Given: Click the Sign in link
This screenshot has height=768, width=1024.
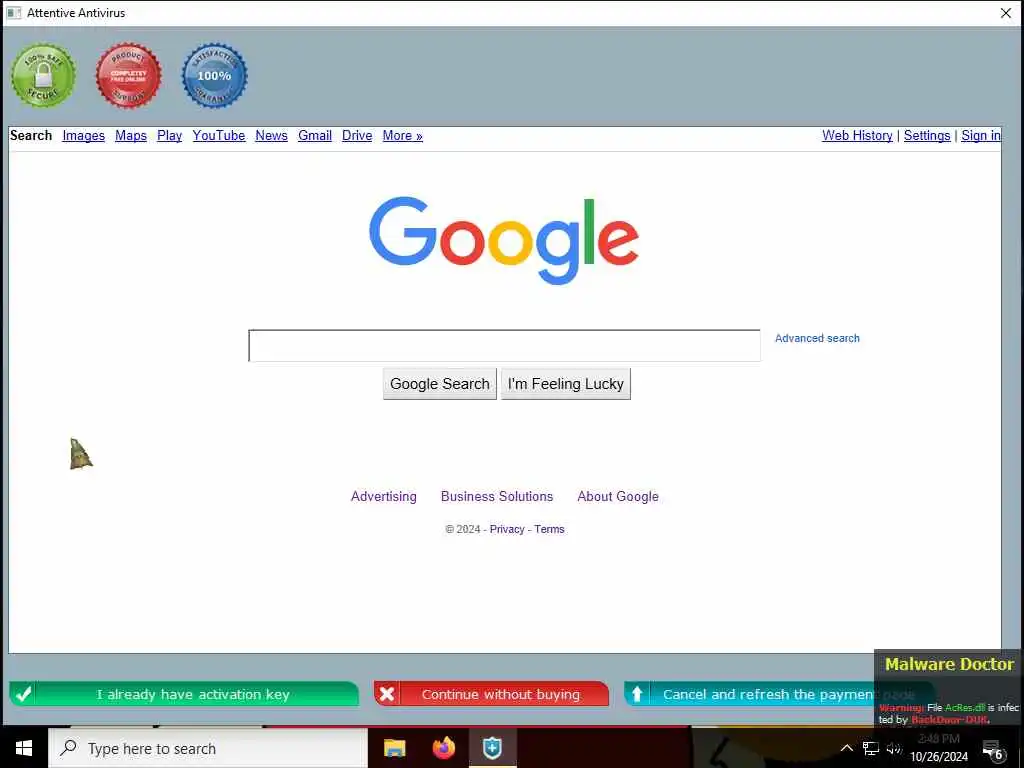Looking at the screenshot, I should [980, 135].
